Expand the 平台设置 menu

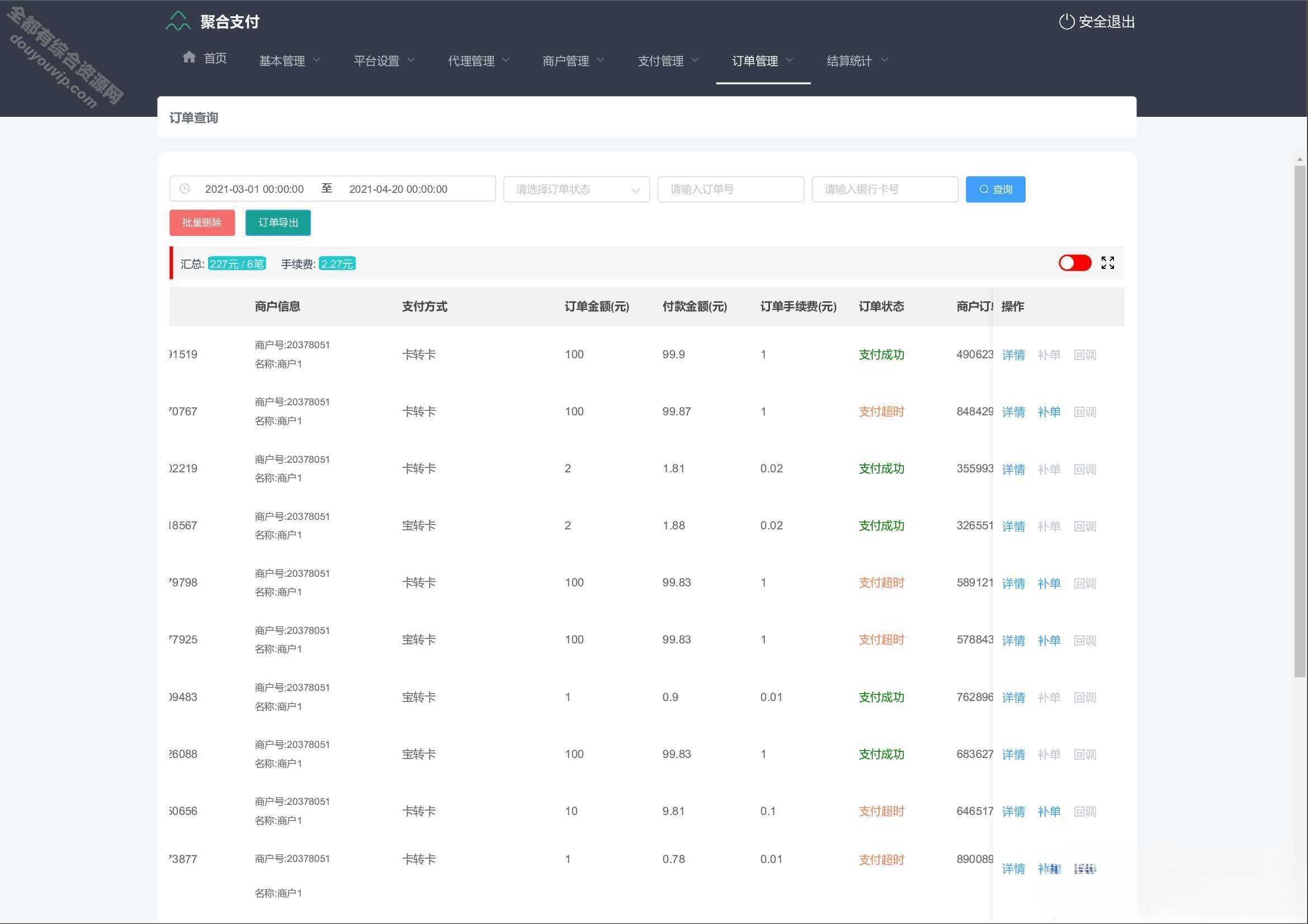[384, 60]
